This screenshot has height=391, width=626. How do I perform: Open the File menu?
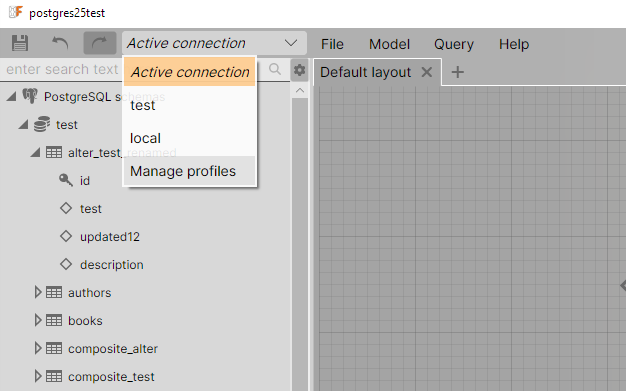coord(332,44)
